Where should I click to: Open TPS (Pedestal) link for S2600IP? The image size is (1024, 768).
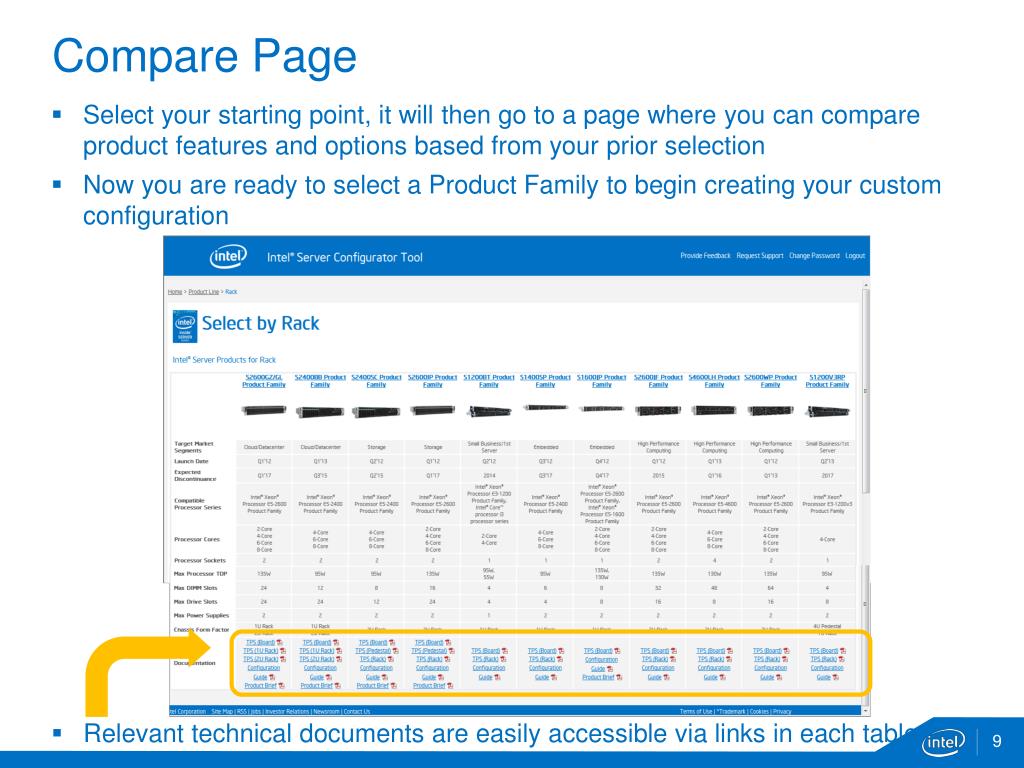click(428, 651)
